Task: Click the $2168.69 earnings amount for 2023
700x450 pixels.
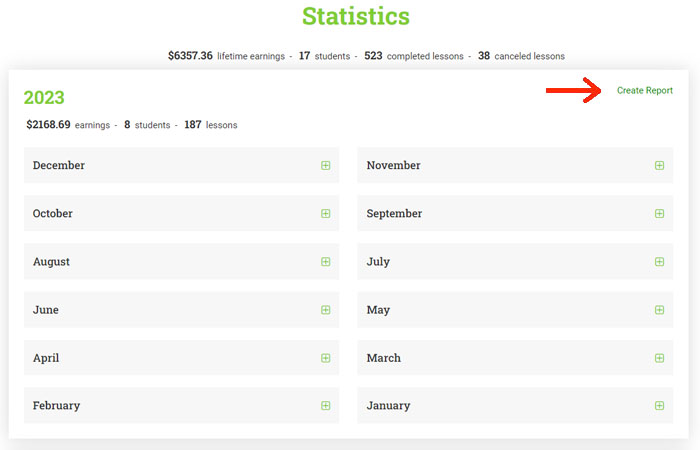Action: (49, 125)
